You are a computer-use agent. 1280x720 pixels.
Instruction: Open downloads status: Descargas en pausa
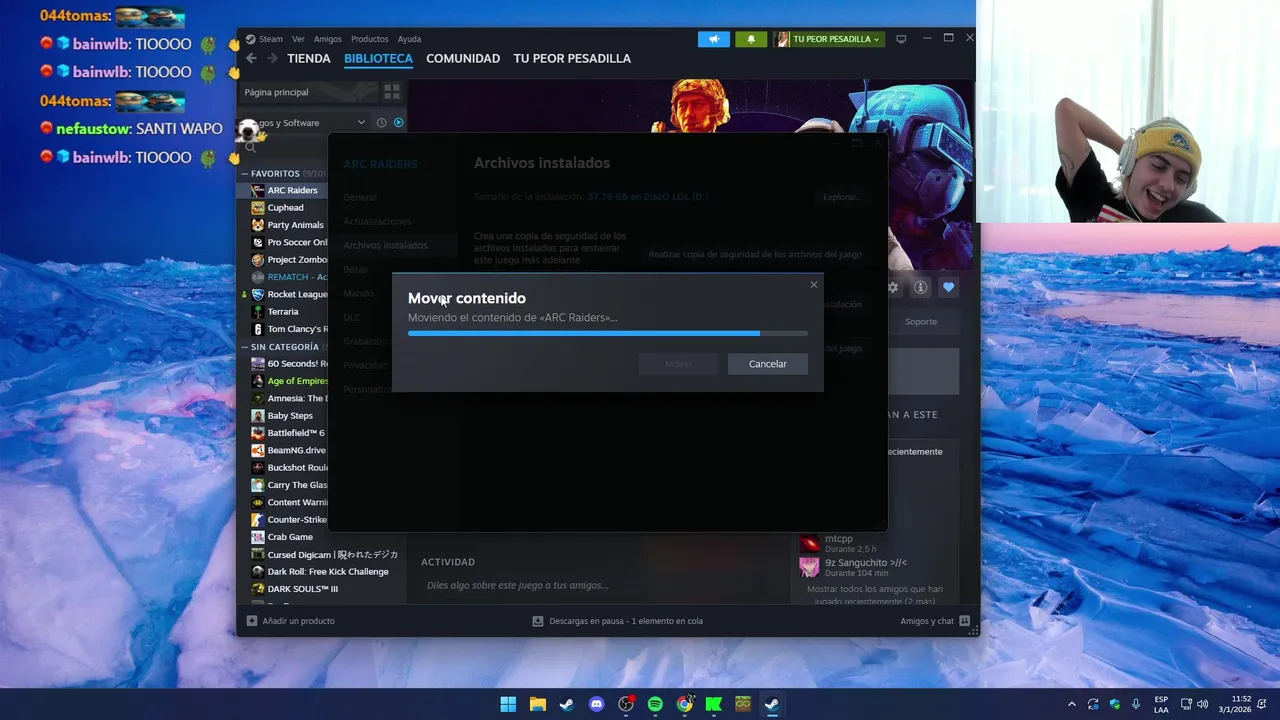[618, 621]
